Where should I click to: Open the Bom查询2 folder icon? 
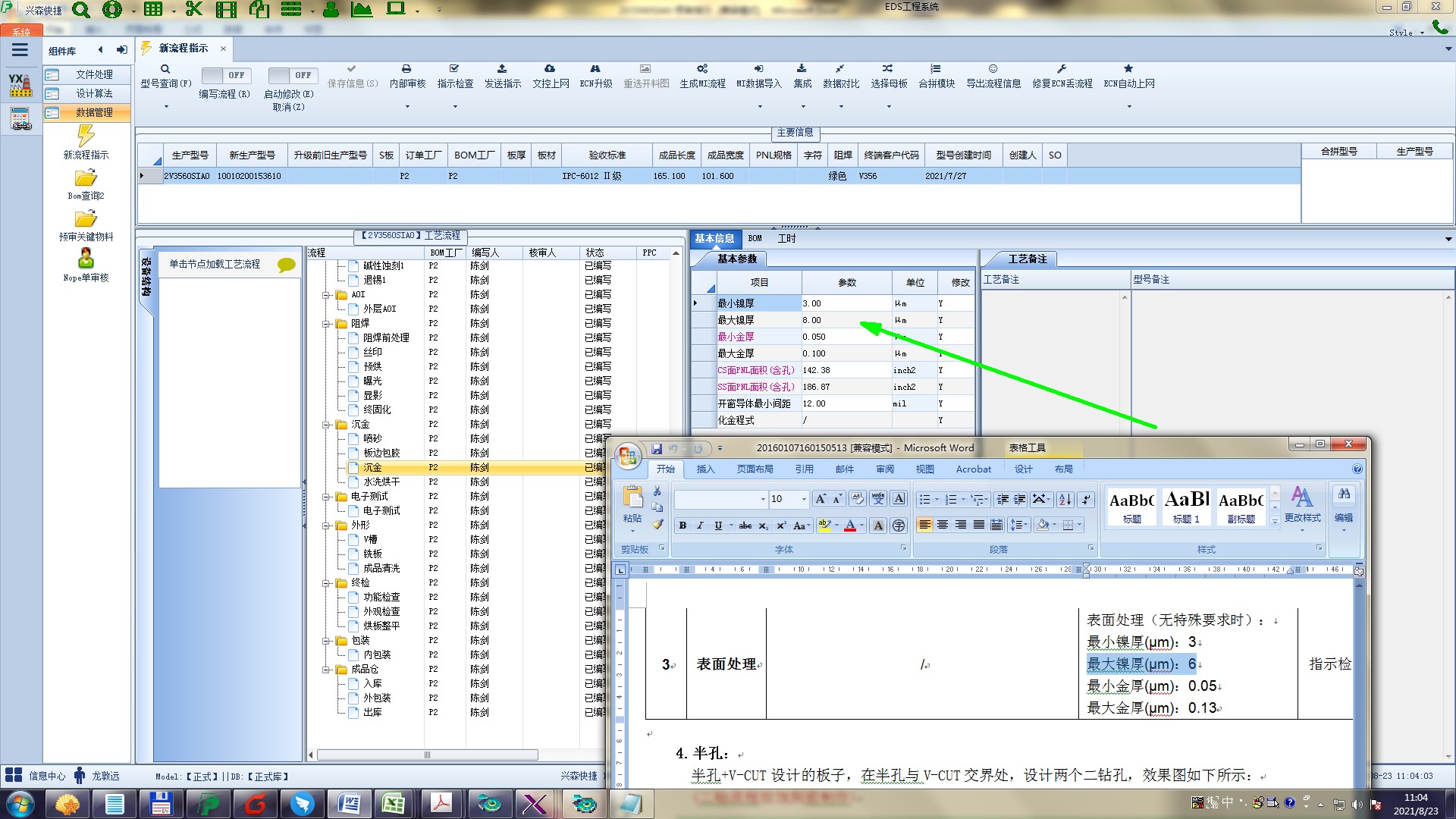pyautogui.click(x=86, y=178)
